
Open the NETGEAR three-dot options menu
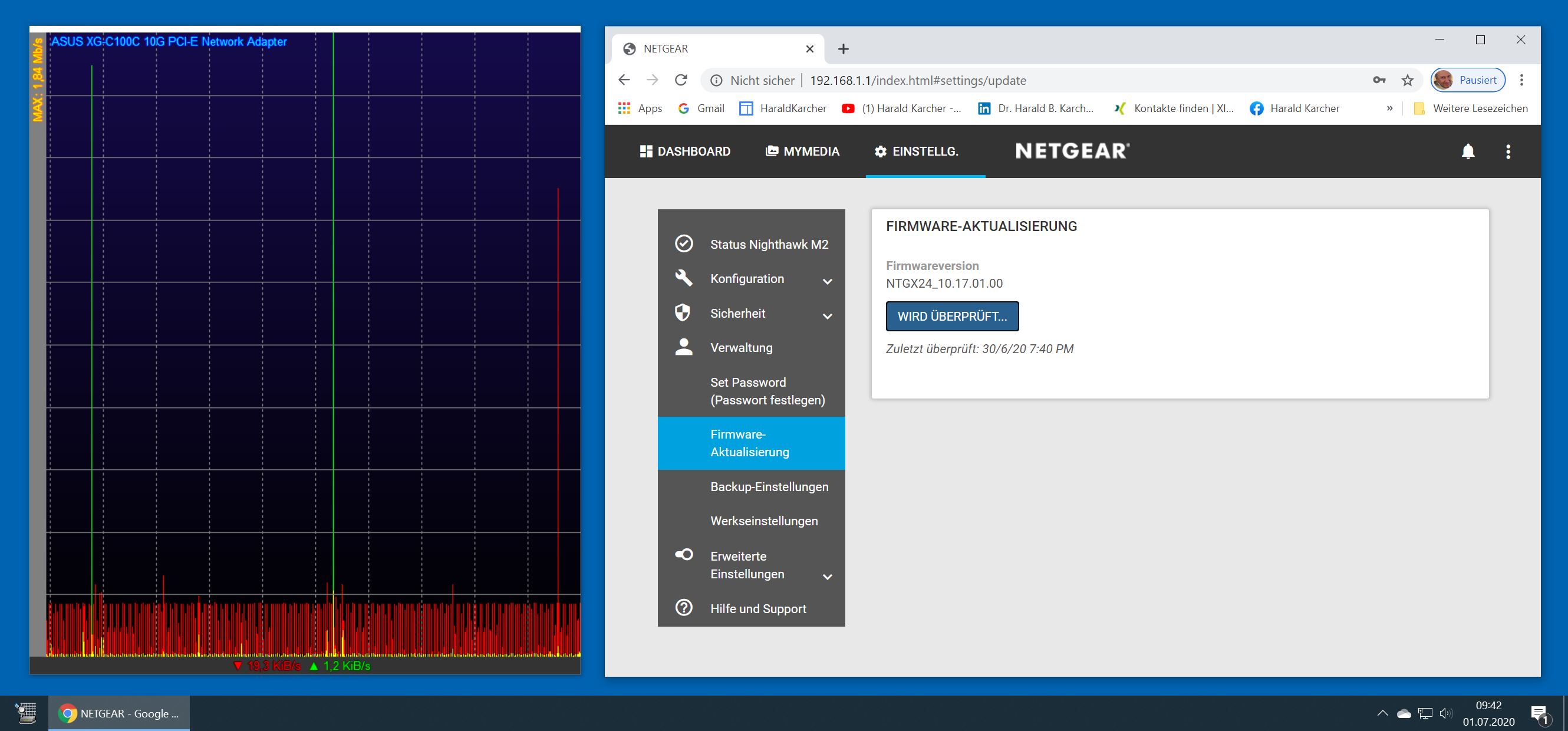point(1508,152)
